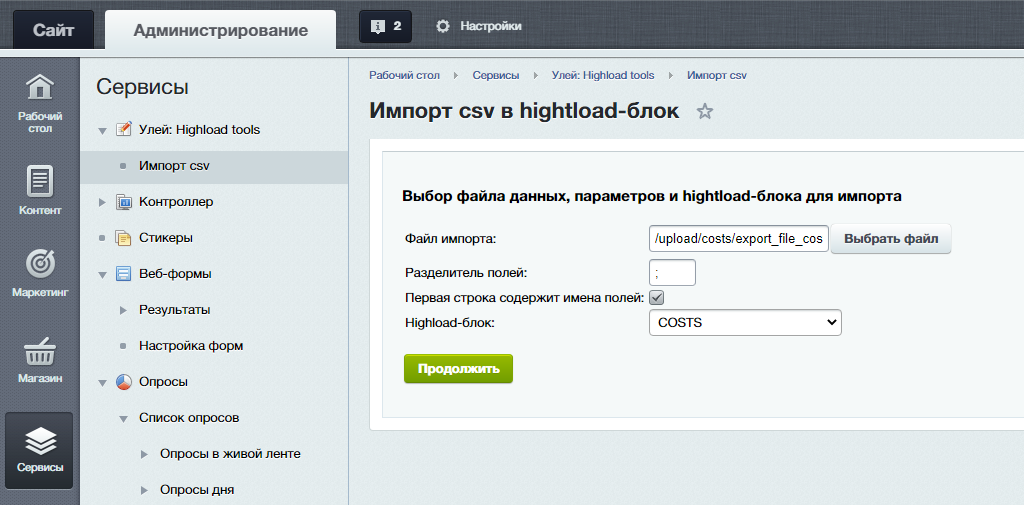Image resolution: width=1024 pixels, height=505 pixels.
Task: Click the Опросы pie chart icon
Action: (x=123, y=382)
